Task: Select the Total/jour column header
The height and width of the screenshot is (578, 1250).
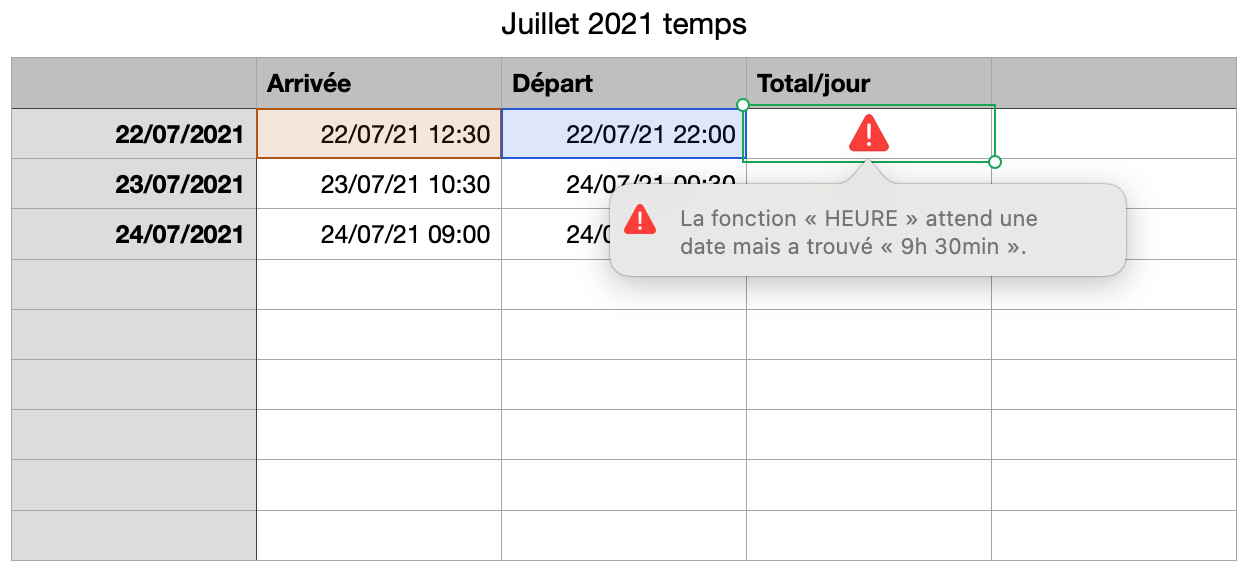Action: pos(868,83)
